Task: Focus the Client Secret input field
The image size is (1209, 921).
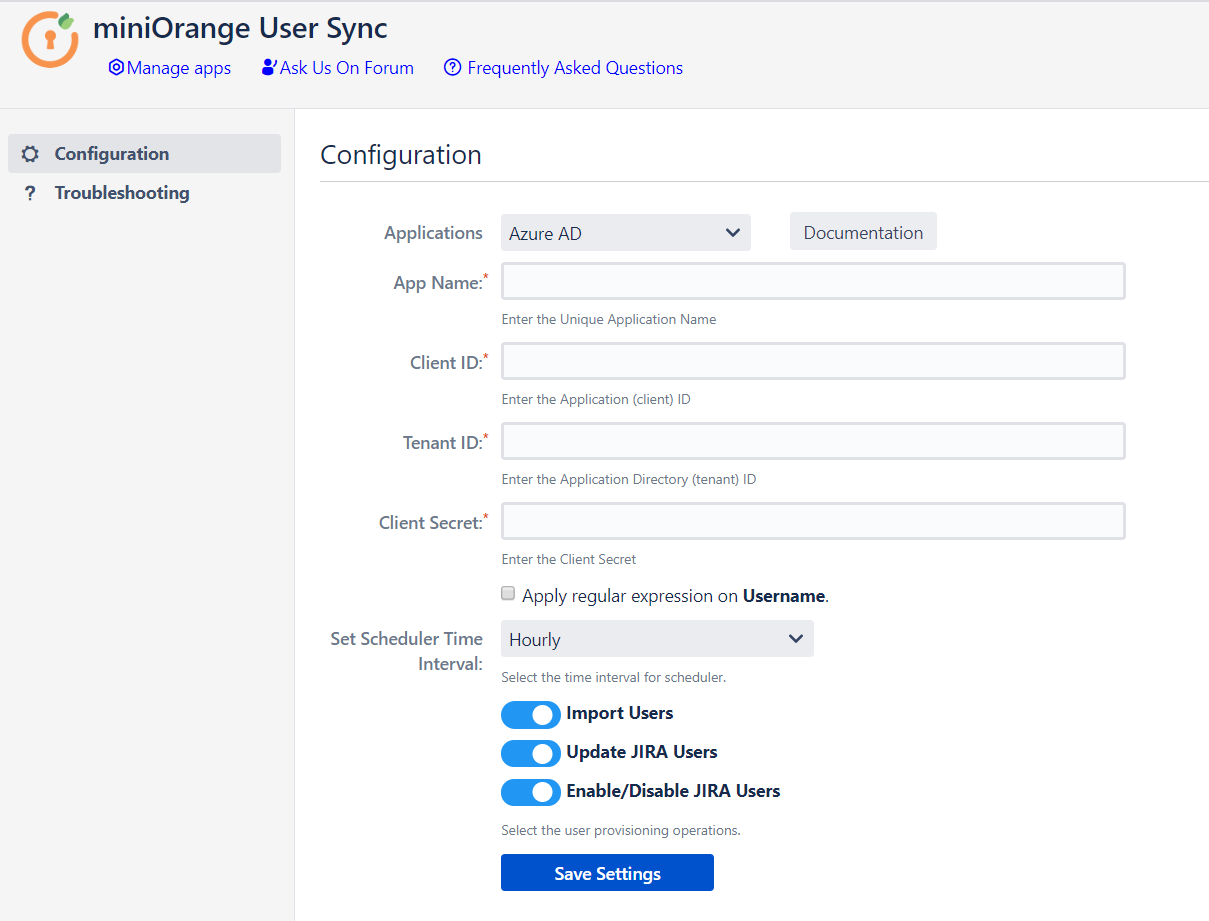Action: click(813, 521)
